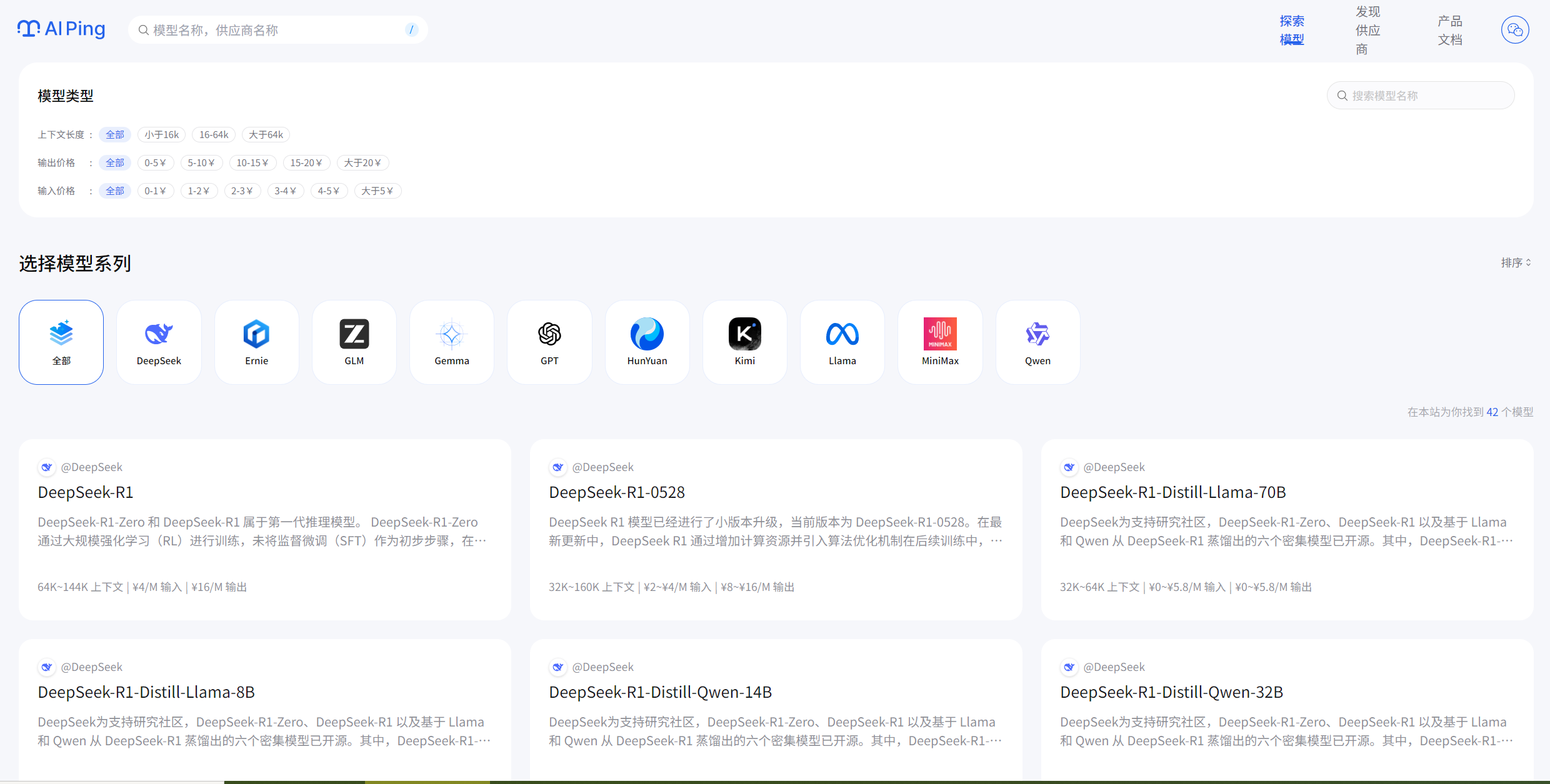Filter context length to 大于64k
The image size is (1550, 784).
click(x=266, y=135)
